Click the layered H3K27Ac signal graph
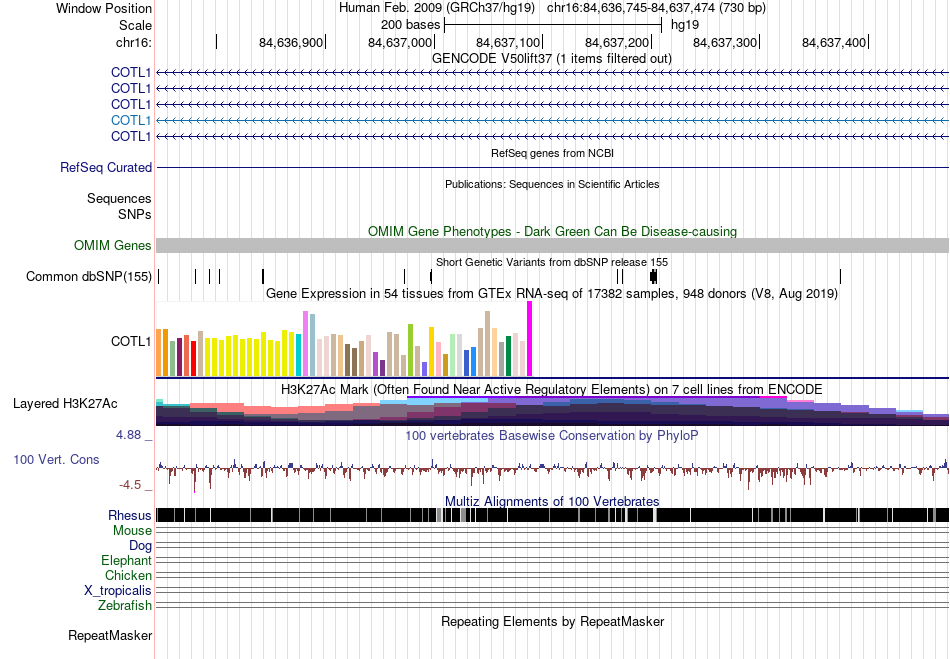This screenshot has width=950, height=659. 553,411
